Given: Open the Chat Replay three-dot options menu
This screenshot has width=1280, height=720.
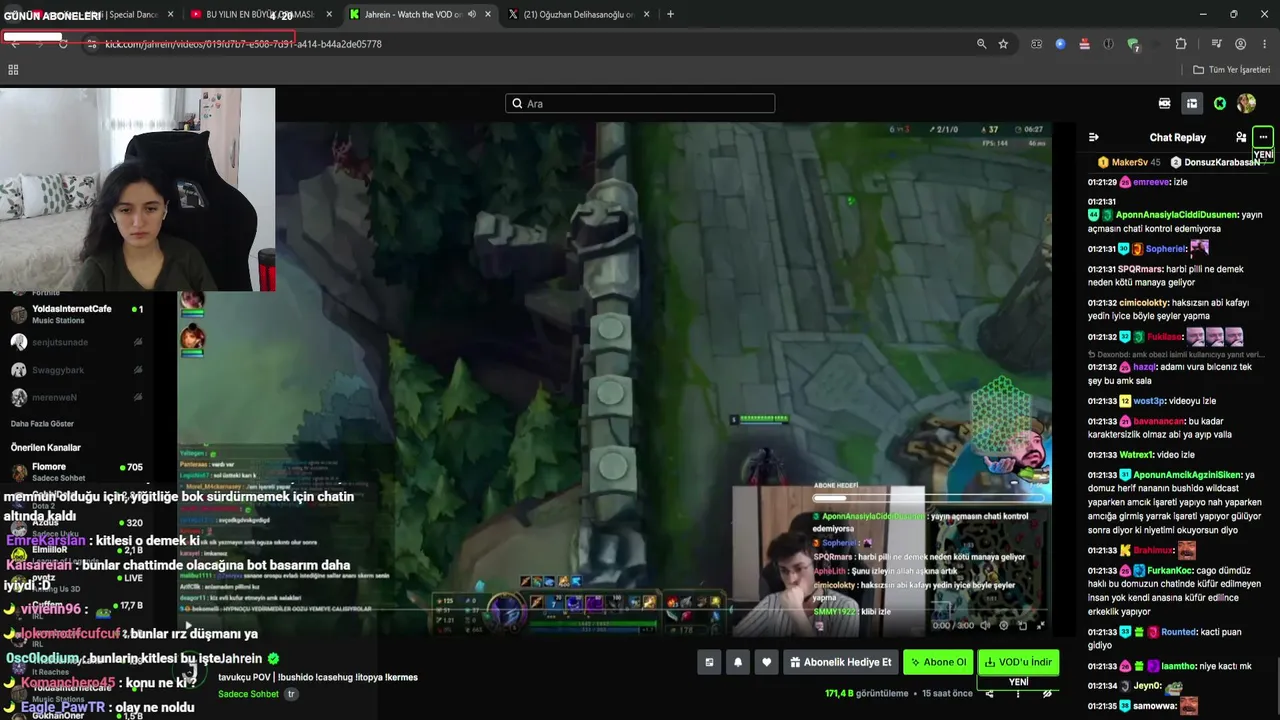Looking at the screenshot, I should [1263, 137].
